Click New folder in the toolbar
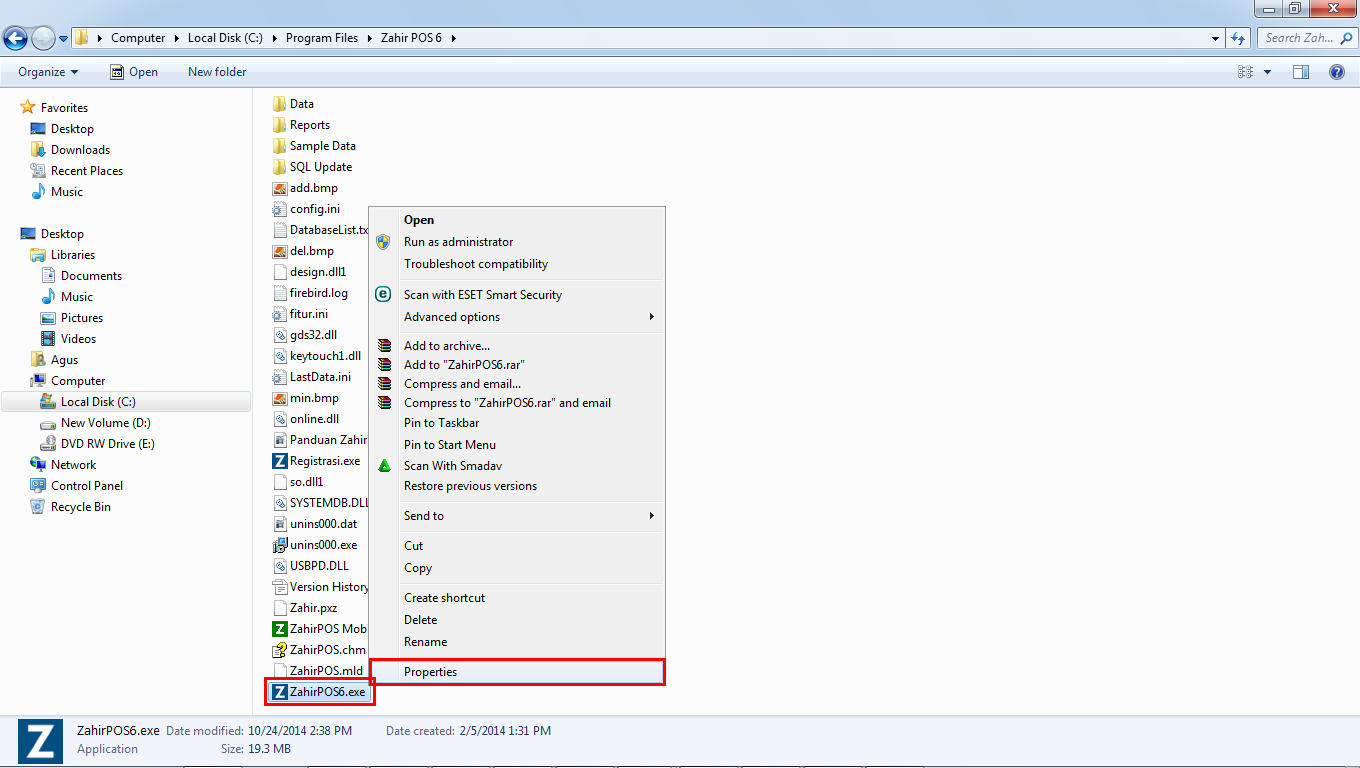The width and height of the screenshot is (1360, 768). click(x=217, y=72)
